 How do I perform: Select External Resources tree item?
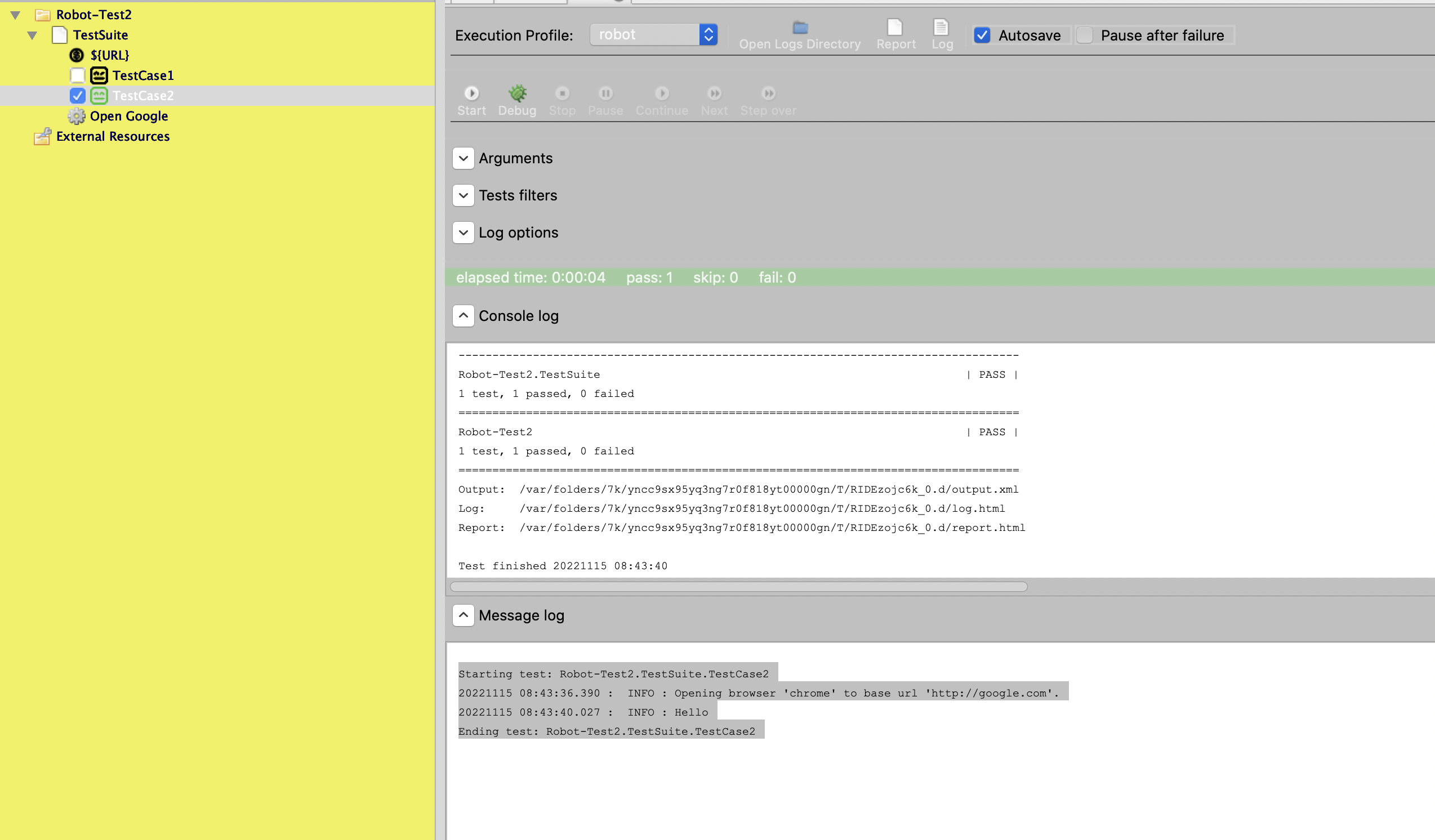pyautogui.click(x=113, y=137)
